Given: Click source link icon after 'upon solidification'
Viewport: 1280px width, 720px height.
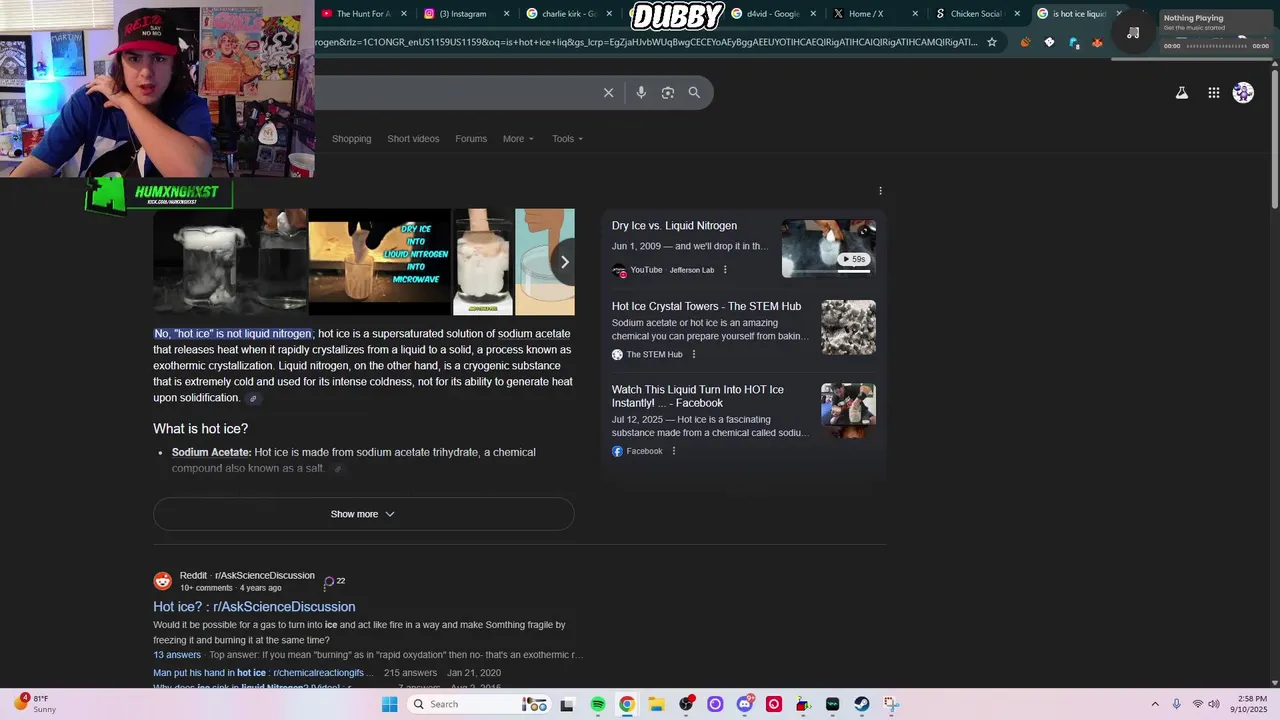Looking at the screenshot, I should click(253, 398).
